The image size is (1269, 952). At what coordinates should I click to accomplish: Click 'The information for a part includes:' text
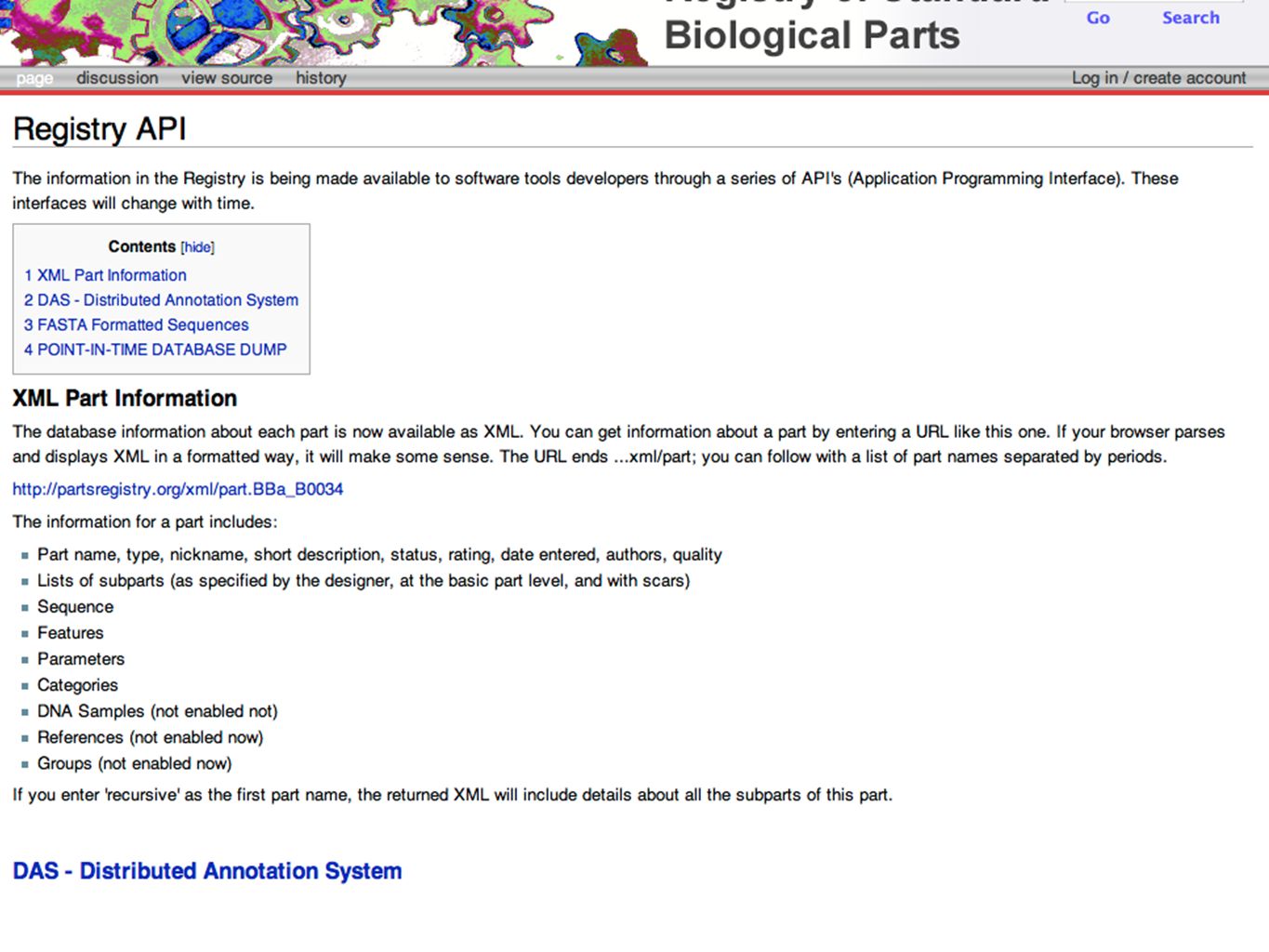pos(145,522)
